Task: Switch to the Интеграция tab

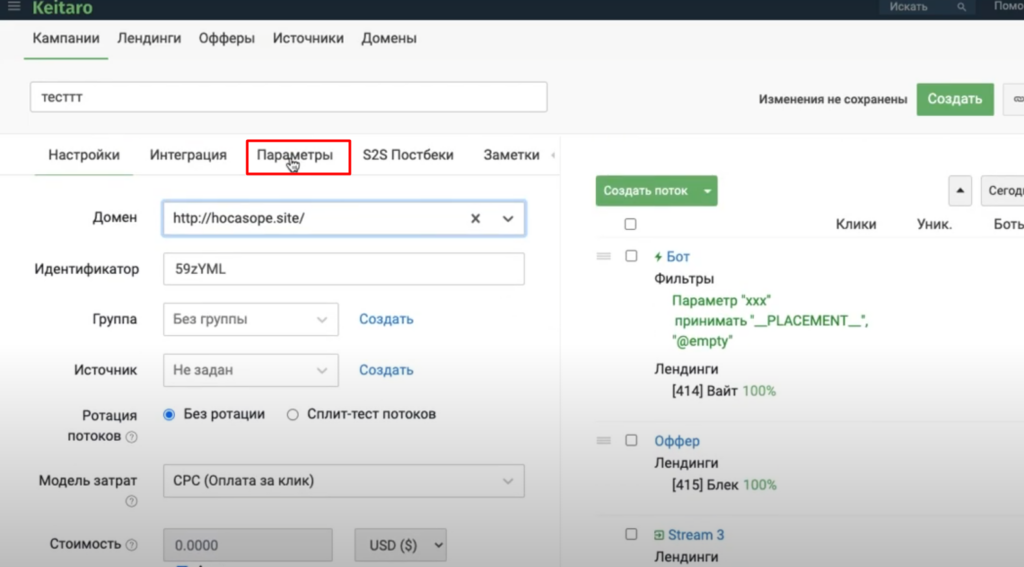Action: click(x=188, y=155)
